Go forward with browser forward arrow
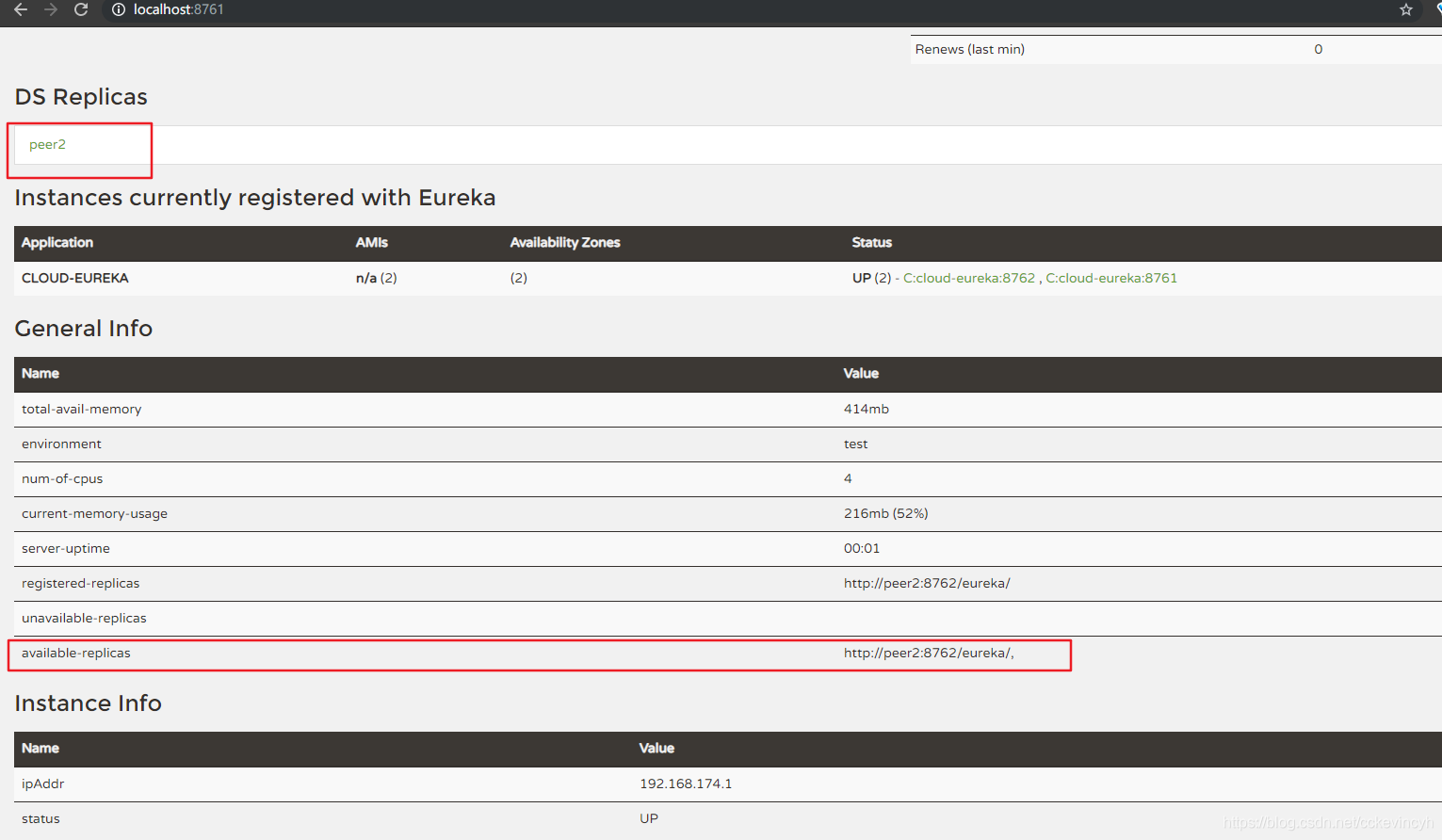The image size is (1442, 840). [x=51, y=9]
